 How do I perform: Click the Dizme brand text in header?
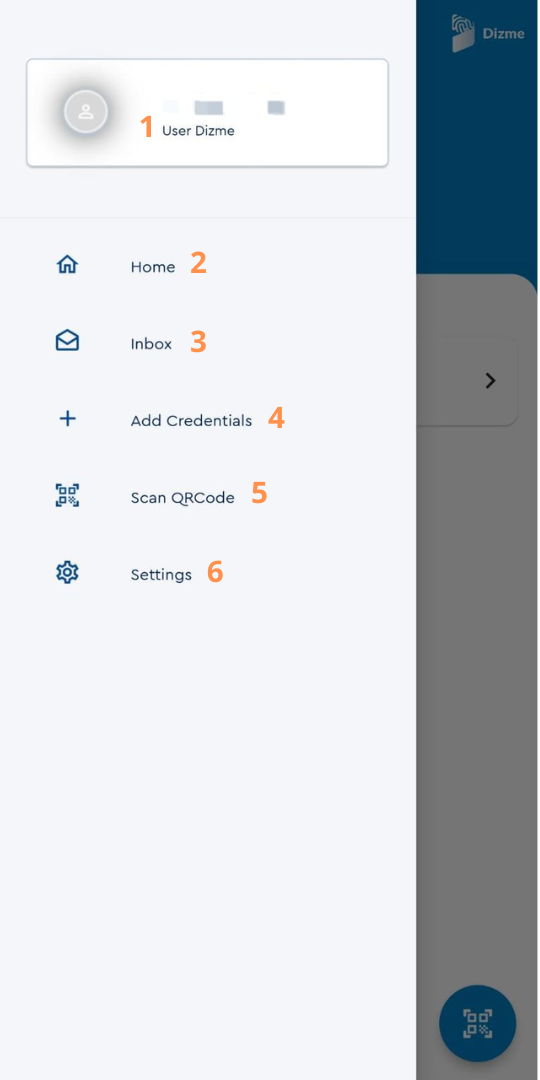coord(503,33)
